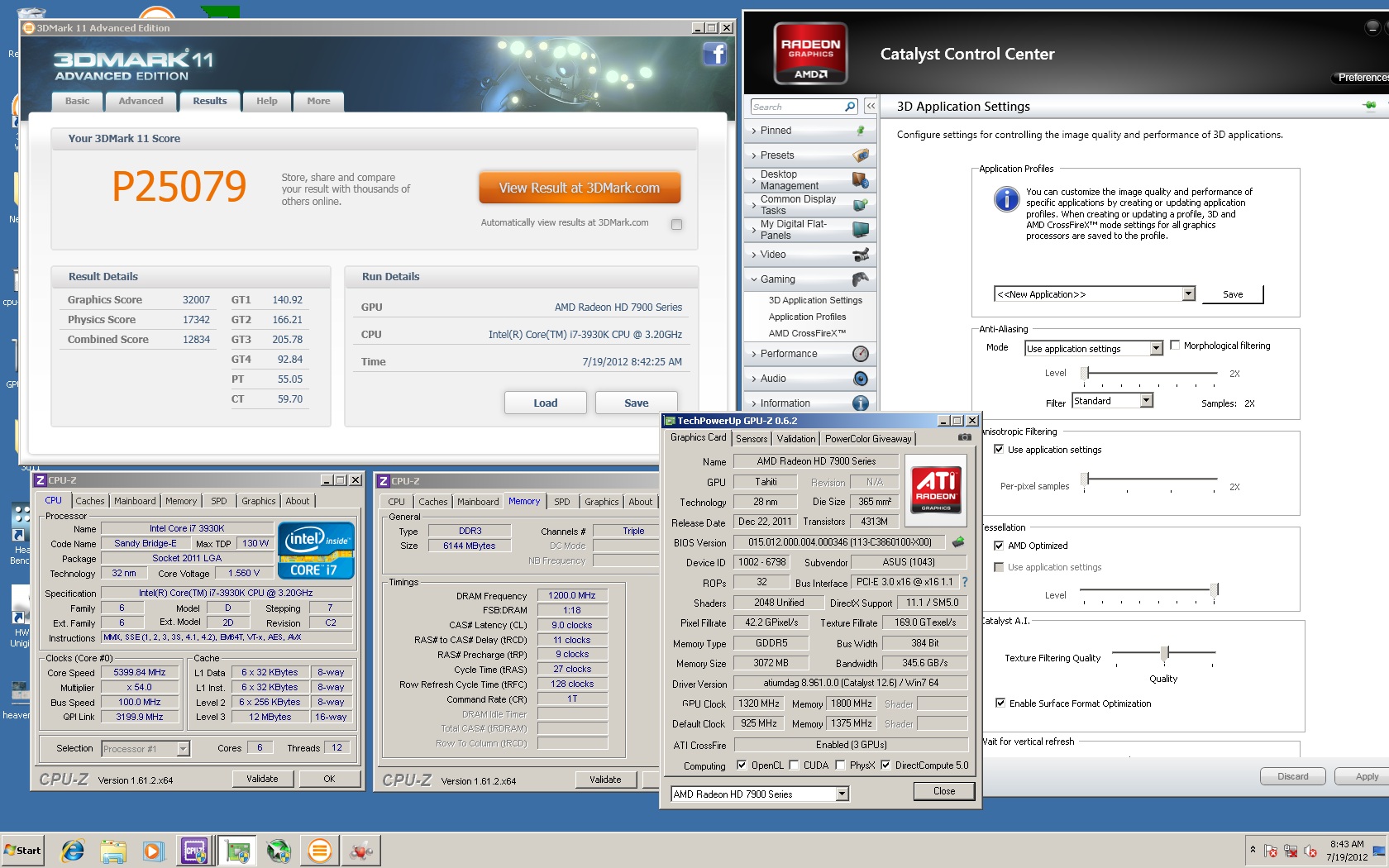Open the Windows Start menu
1389x868 pixels.
click(22, 850)
